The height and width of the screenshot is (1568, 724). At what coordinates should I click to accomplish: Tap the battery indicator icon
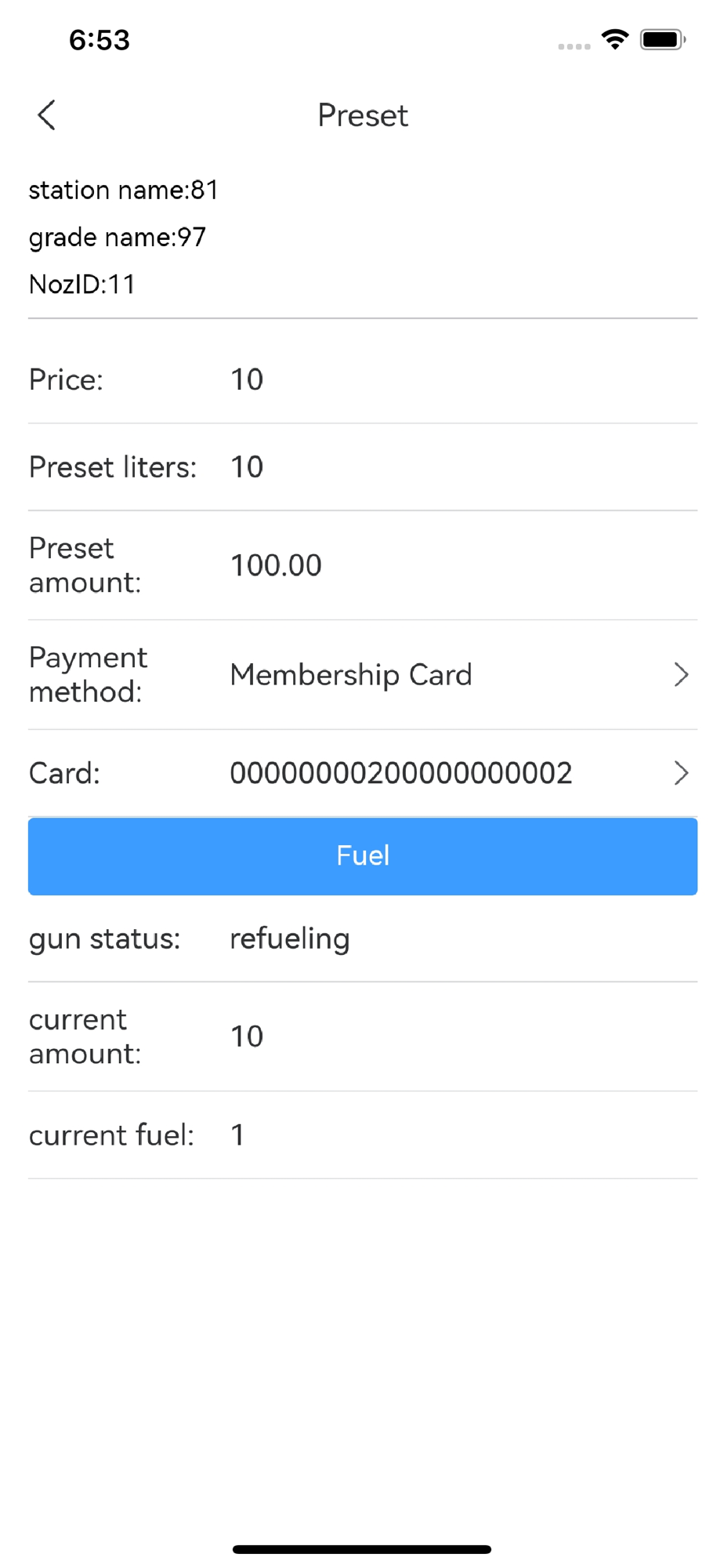(x=663, y=39)
